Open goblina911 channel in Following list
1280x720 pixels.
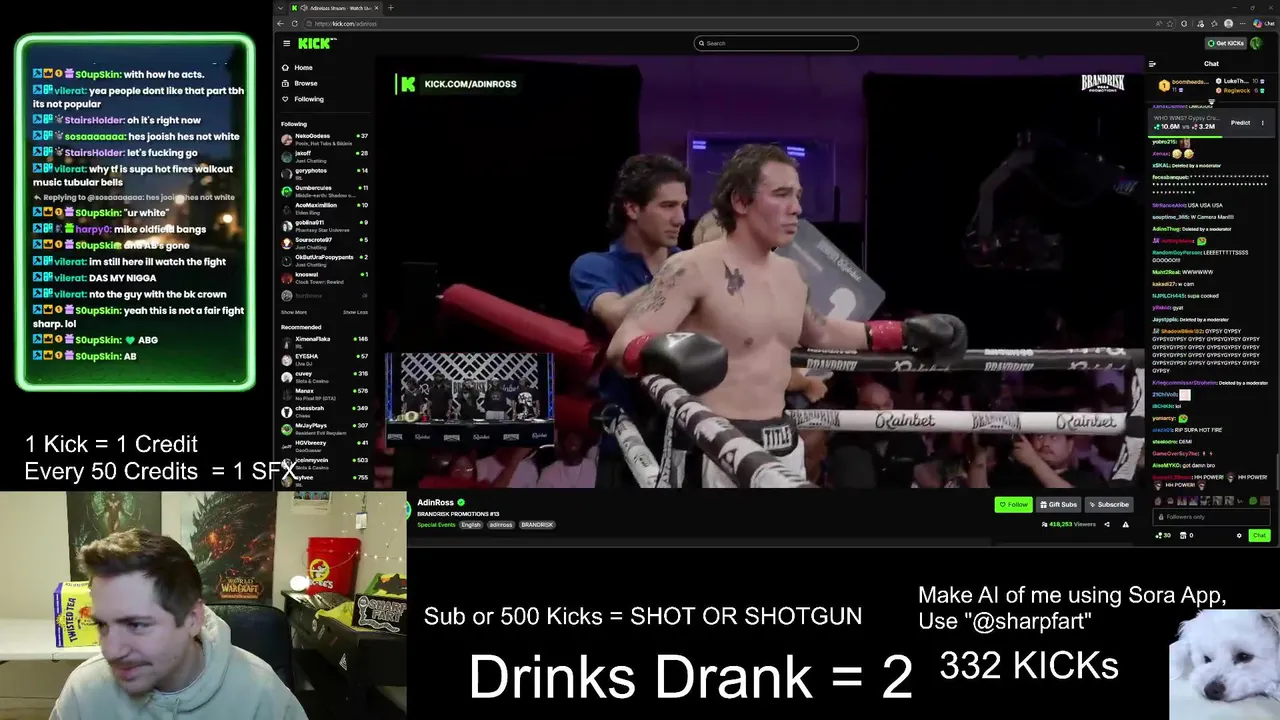click(324, 224)
